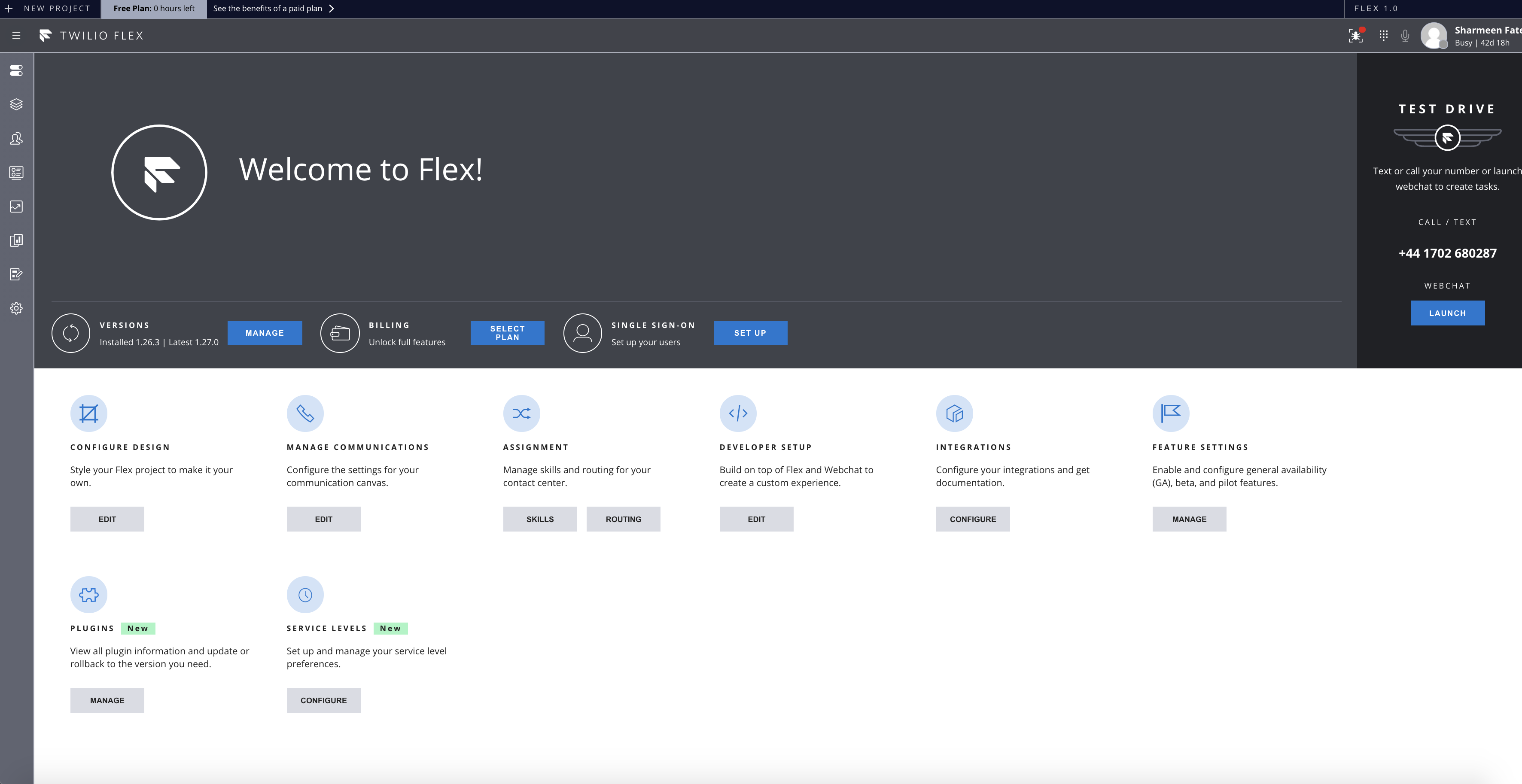Click the Integrations cube icon

tap(955, 413)
